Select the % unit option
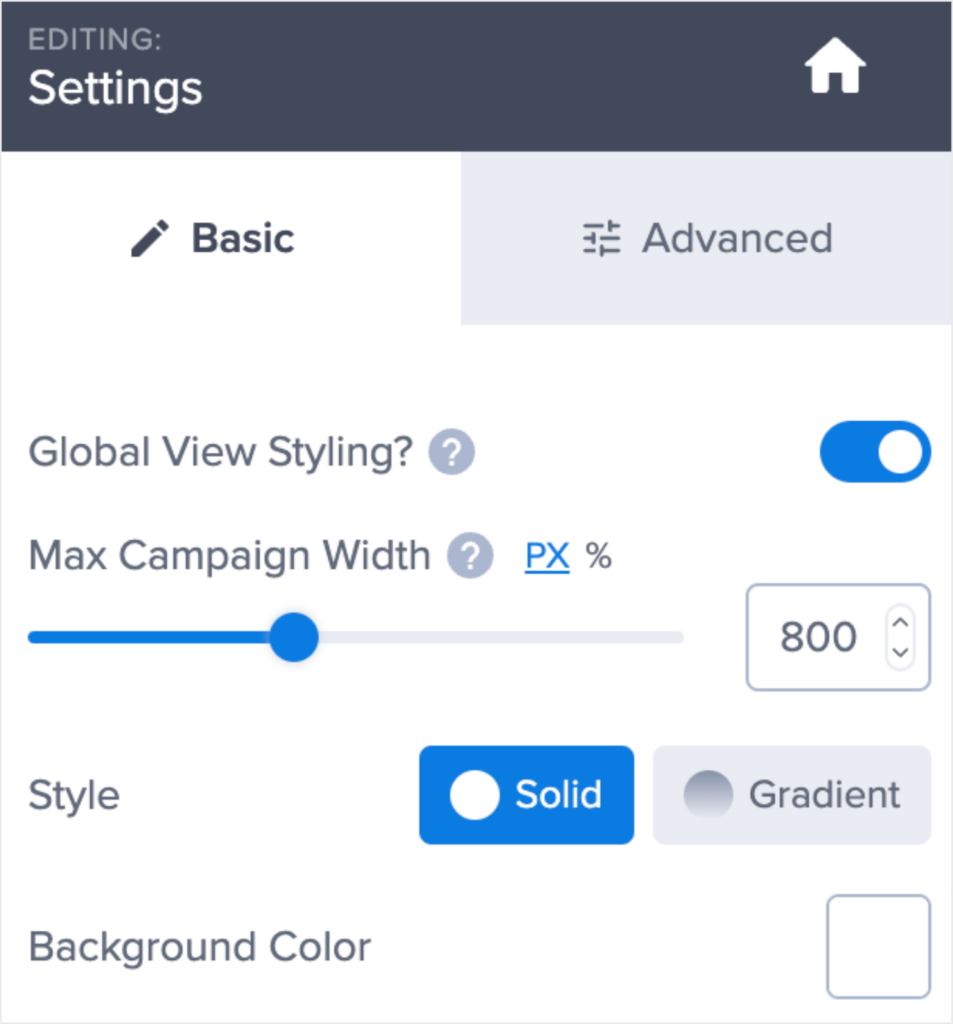953x1024 pixels. pyautogui.click(x=597, y=556)
